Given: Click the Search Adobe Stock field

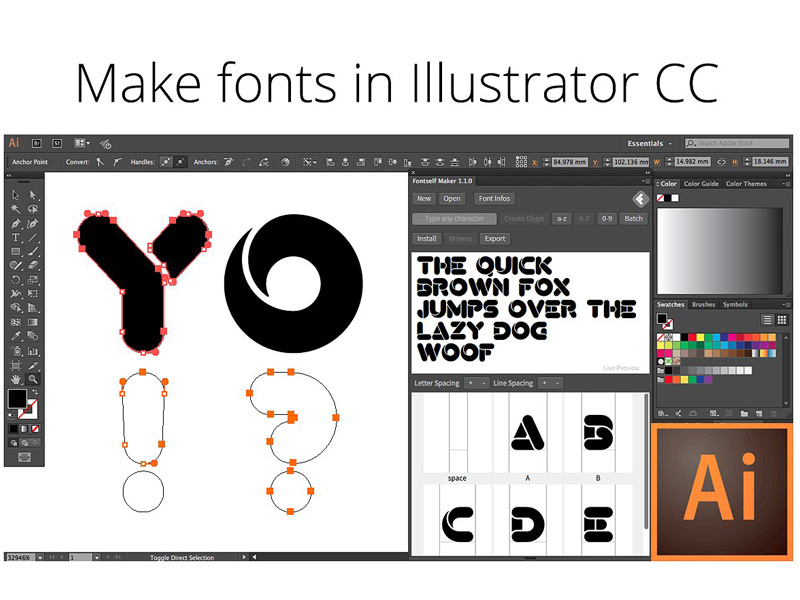Looking at the screenshot, I should click(736, 143).
